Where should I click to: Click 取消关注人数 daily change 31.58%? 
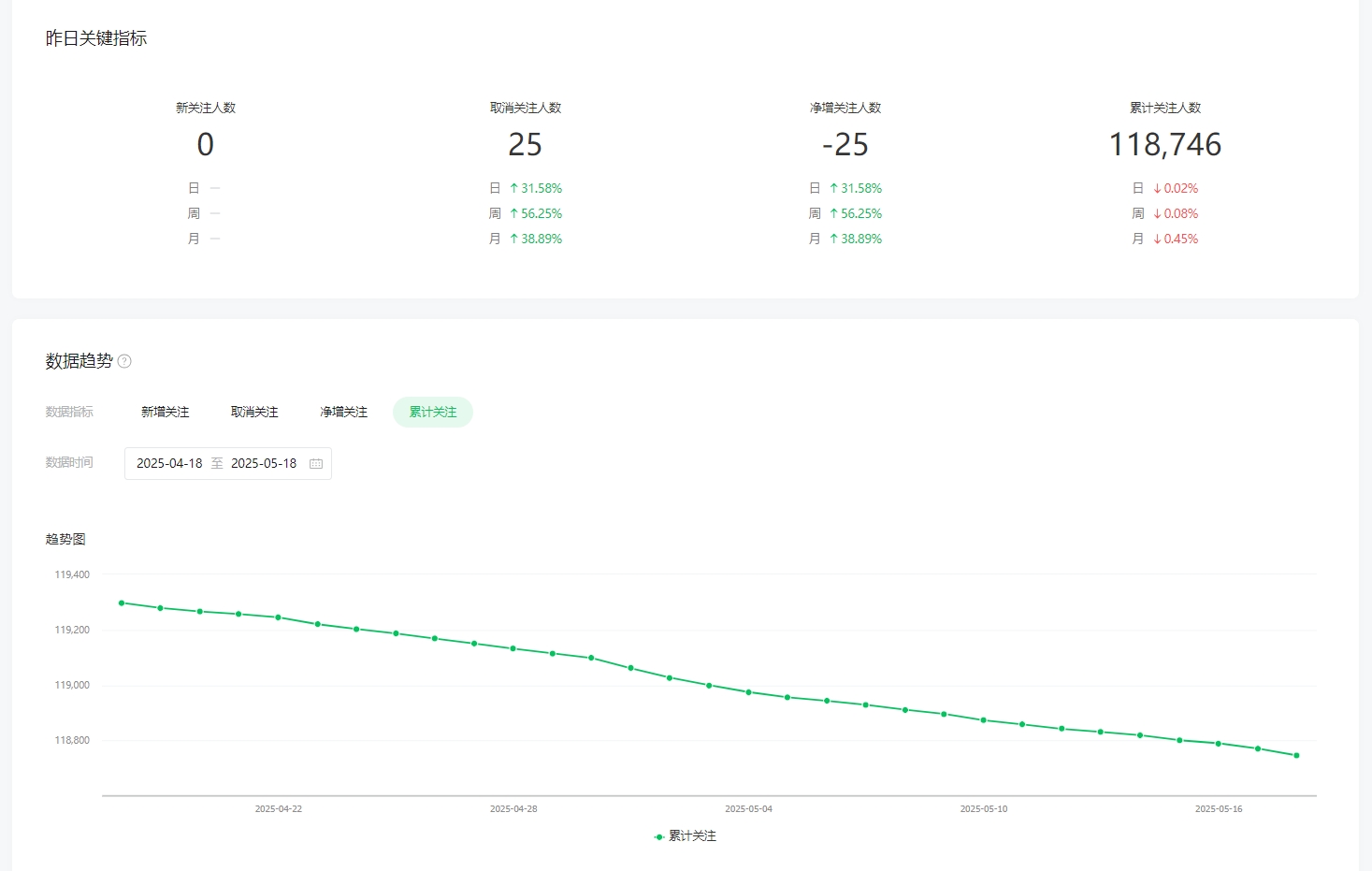click(536, 189)
